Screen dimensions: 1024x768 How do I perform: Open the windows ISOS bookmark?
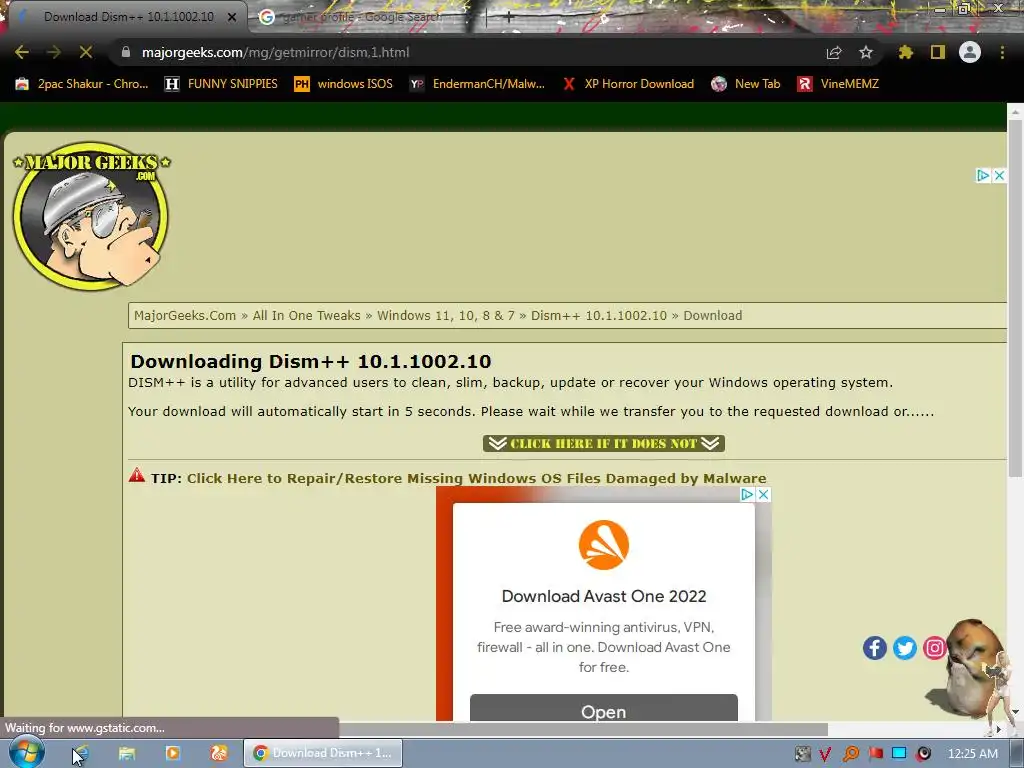[344, 84]
